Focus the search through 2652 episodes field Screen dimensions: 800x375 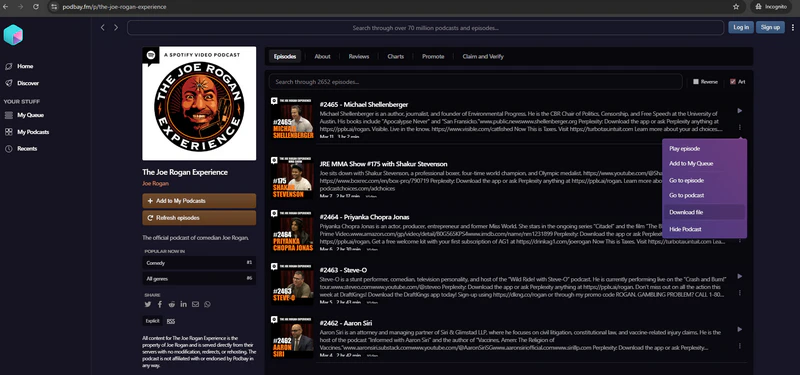coord(476,82)
